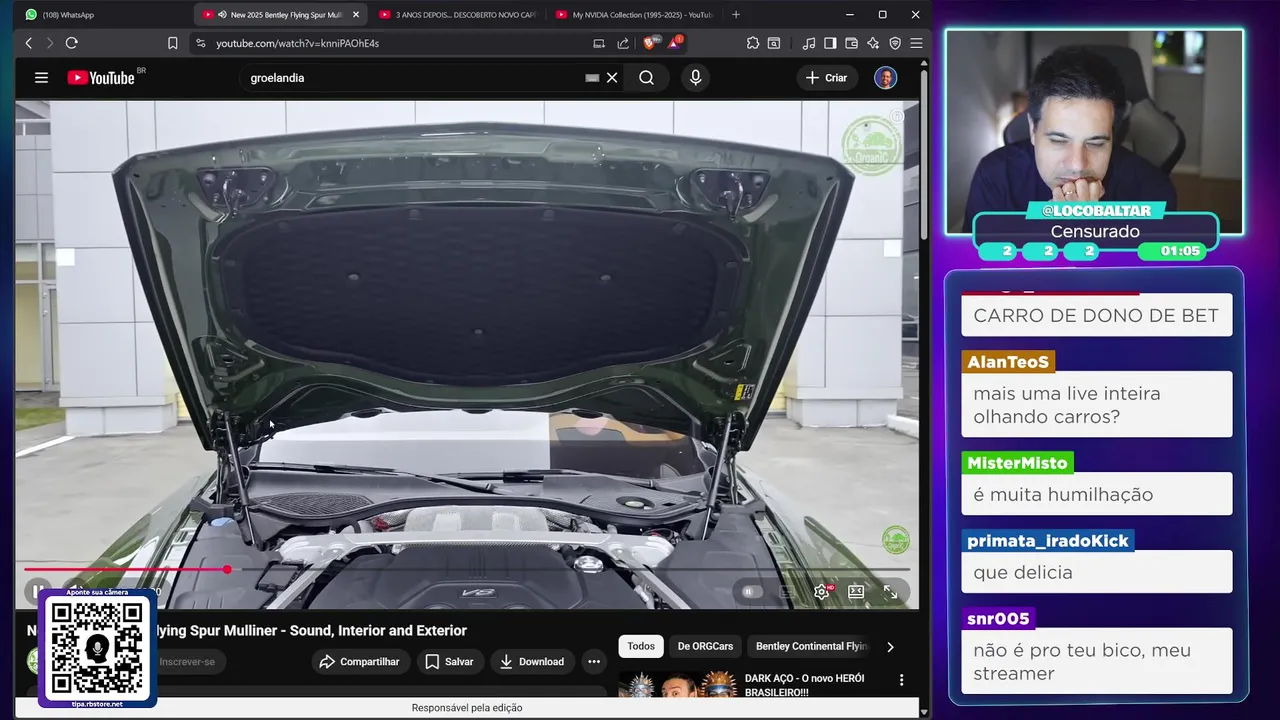This screenshot has height=720, width=1280.
Task: Share this page from the address bar
Action: click(623, 43)
